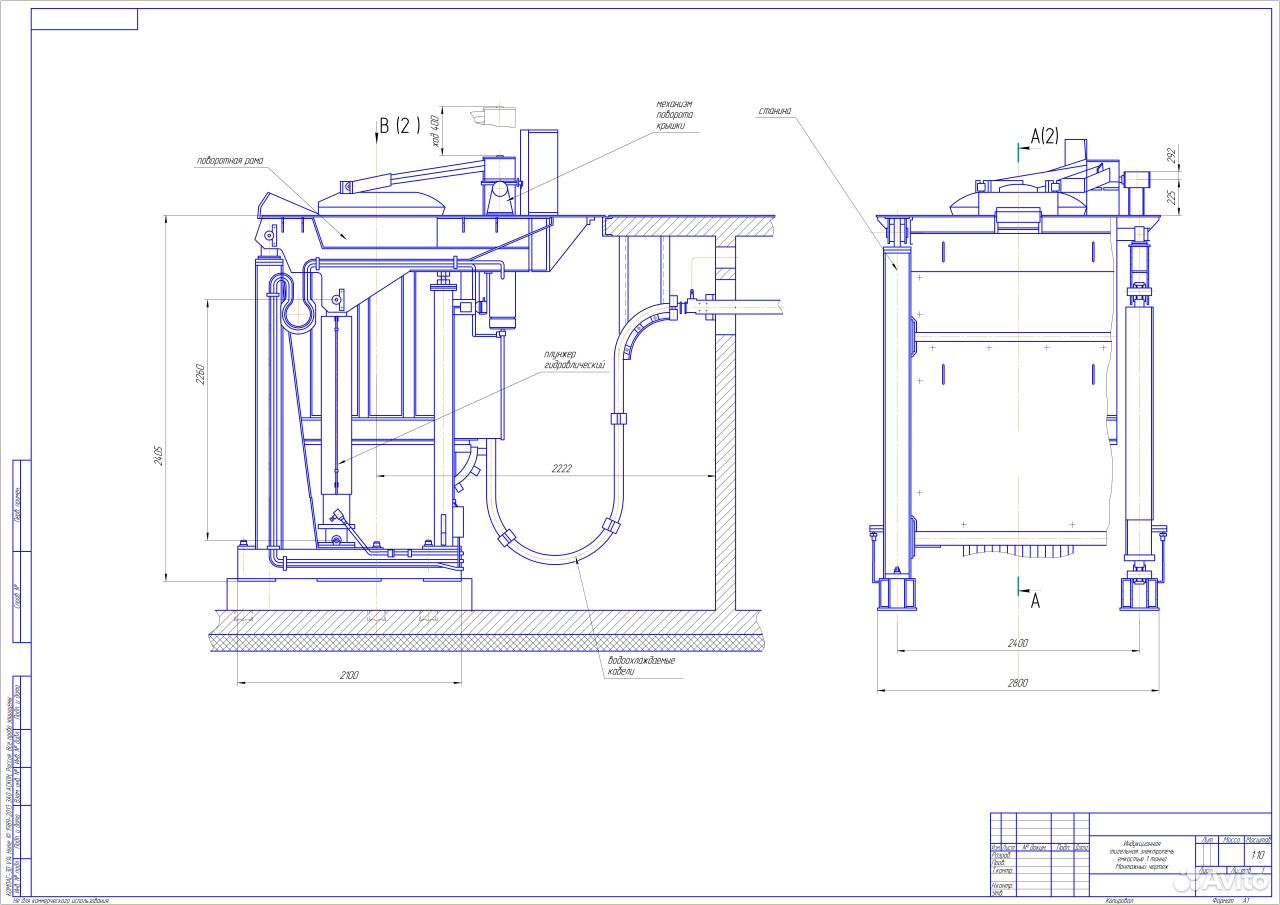Select the 2400 dimension in right view

pos(1018,643)
